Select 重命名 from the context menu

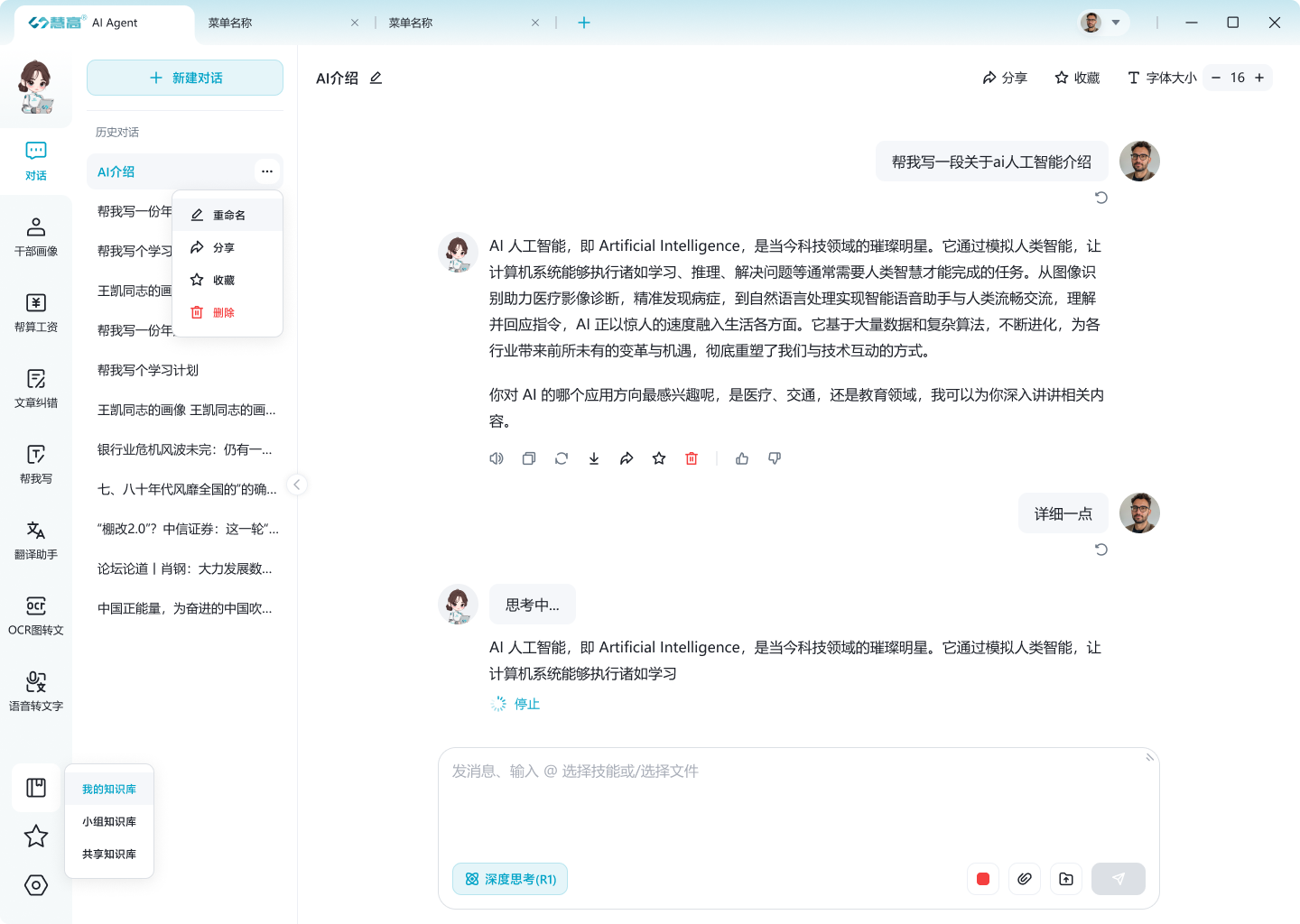[x=227, y=214]
